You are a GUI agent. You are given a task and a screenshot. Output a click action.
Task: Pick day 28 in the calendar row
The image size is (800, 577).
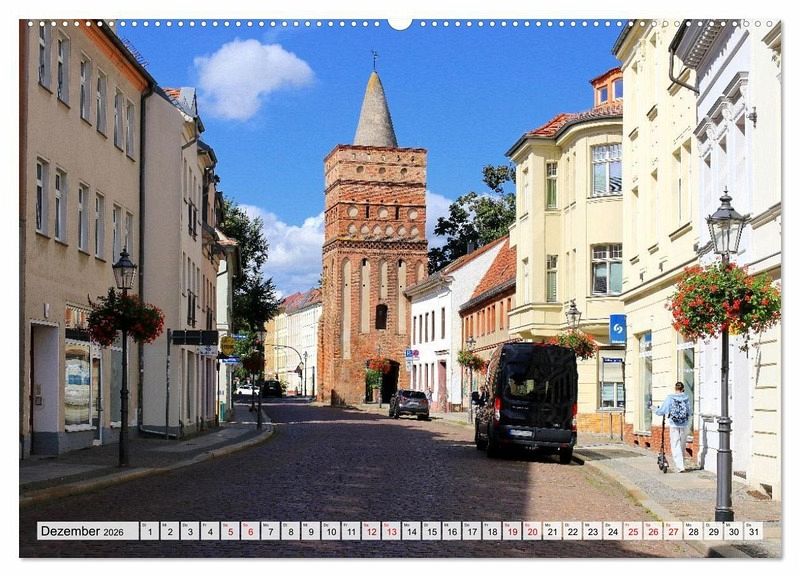692,531
